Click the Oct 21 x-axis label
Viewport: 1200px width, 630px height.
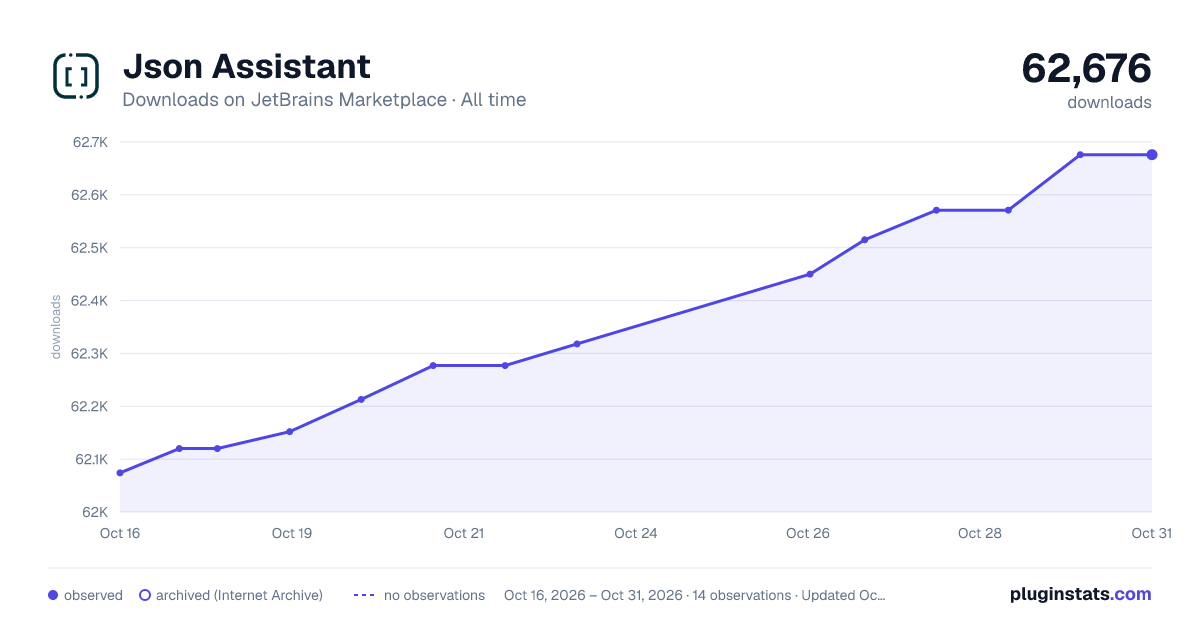coord(464,533)
